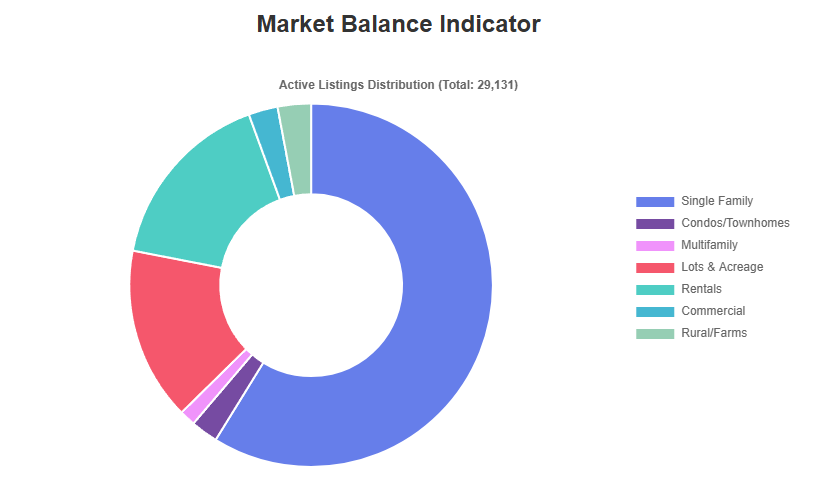Viewport: 814px width, 482px height.
Task: Click the cyan-blue Commercial legend swatch
Action: click(655, 312)
